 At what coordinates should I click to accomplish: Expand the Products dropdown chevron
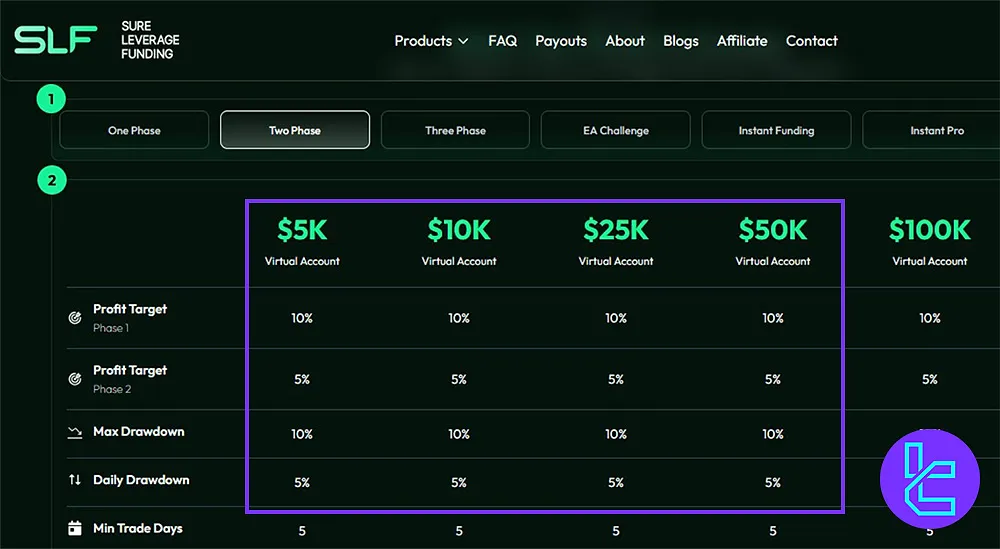[x=464, y=41]
